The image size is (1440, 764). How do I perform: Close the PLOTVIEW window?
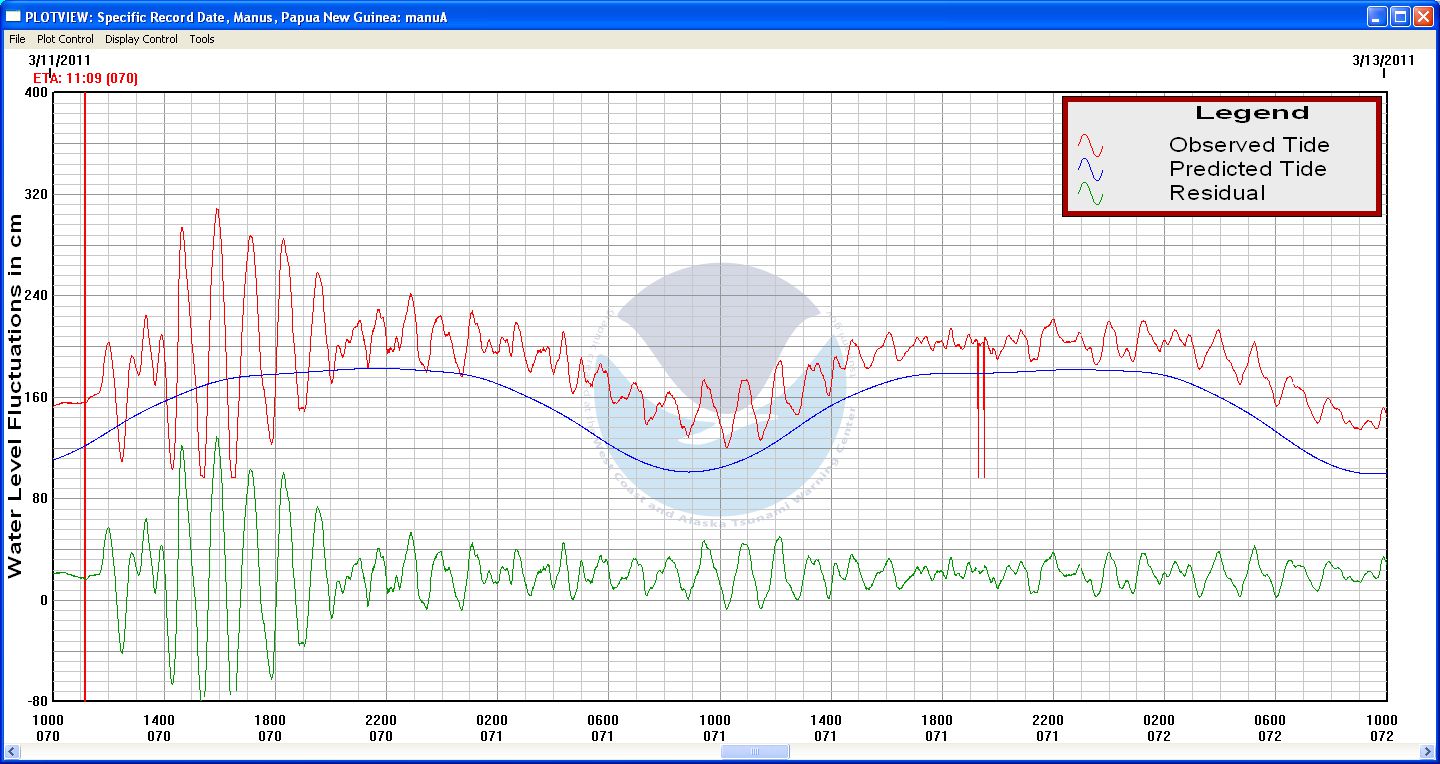[x=1422, y=16]
